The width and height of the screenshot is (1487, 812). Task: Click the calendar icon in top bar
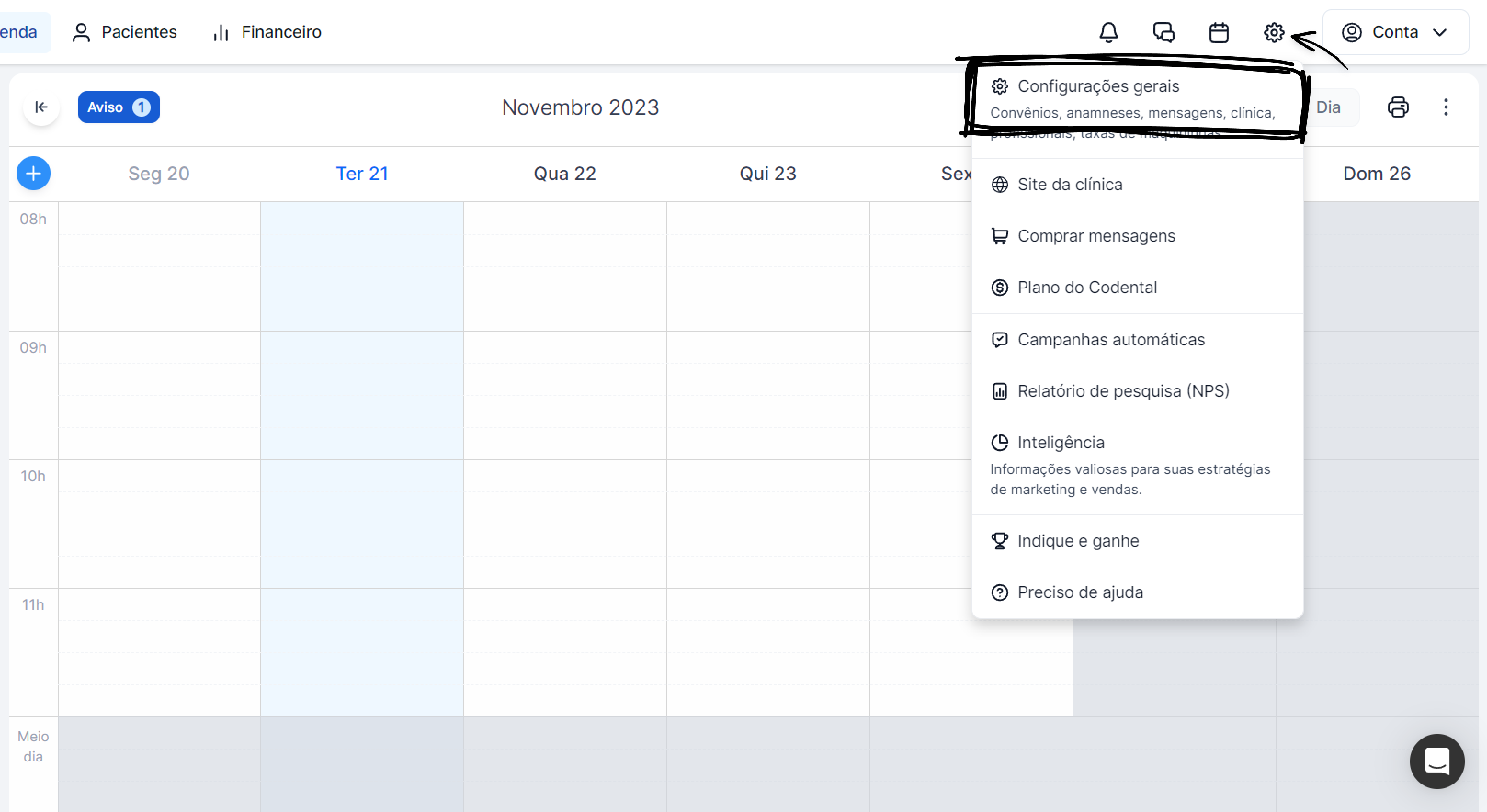point(1219,32)
